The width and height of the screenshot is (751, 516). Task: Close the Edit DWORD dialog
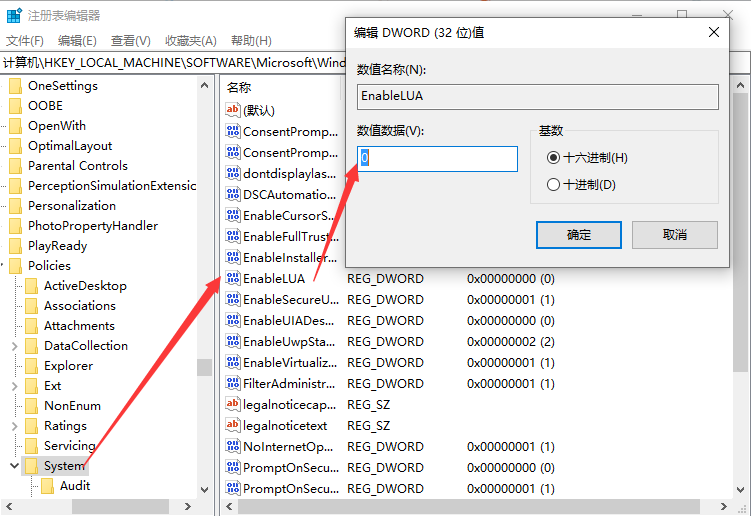pyautogui.click(x=713, y=32)
